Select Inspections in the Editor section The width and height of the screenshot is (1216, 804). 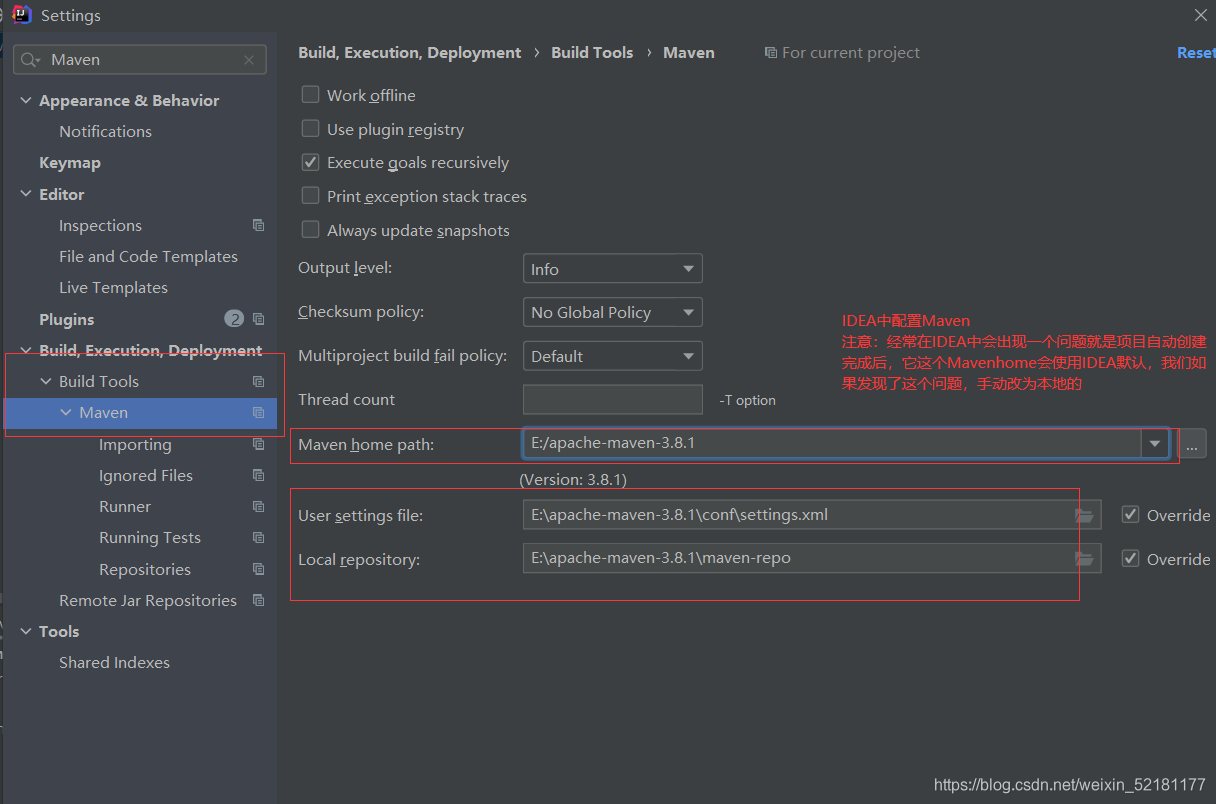point(100,226)
